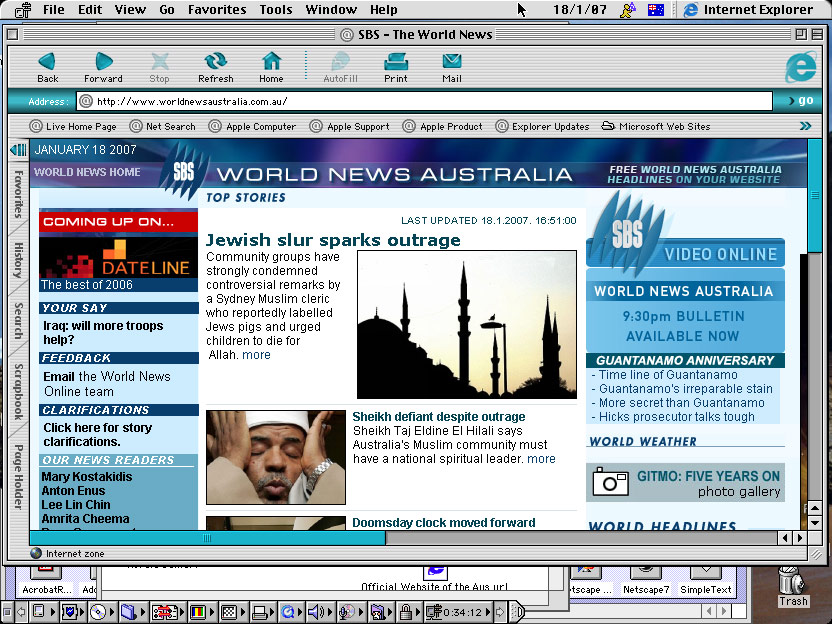Screen dimensions: 832x624
Task: Open Apple Computer favorites bar link
Action: tap(253, 126)
